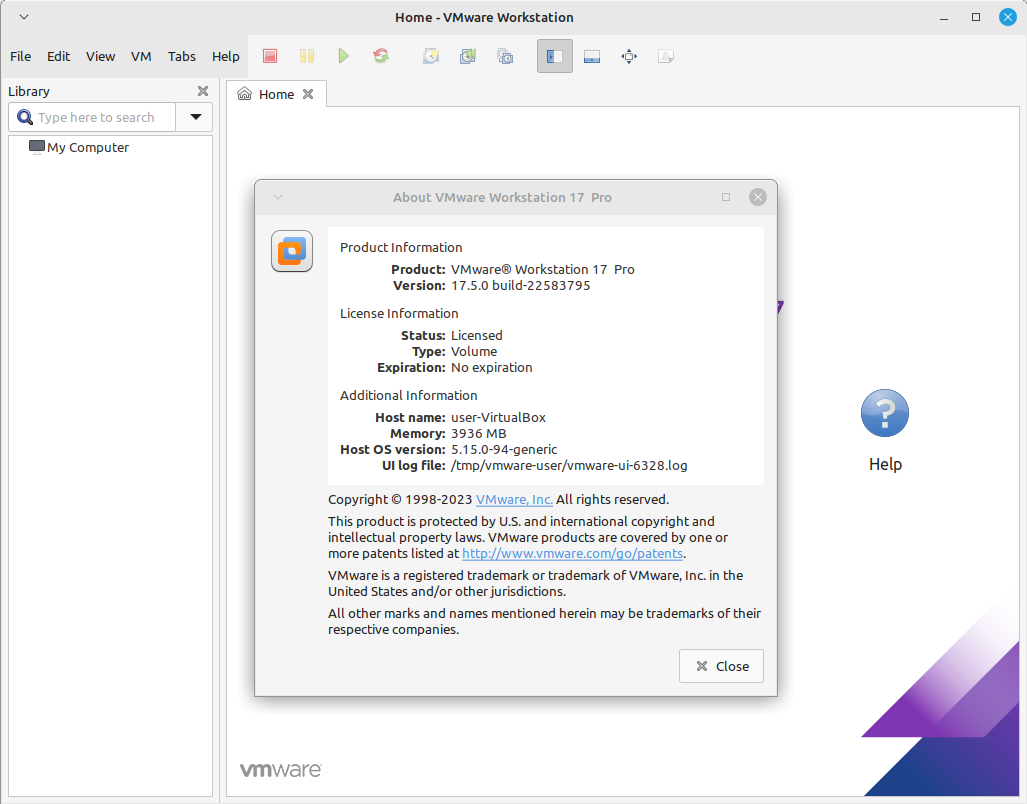Open the Edit menu
The height and width of the screenshot is (804, 1027).
[x=58, y=56]
